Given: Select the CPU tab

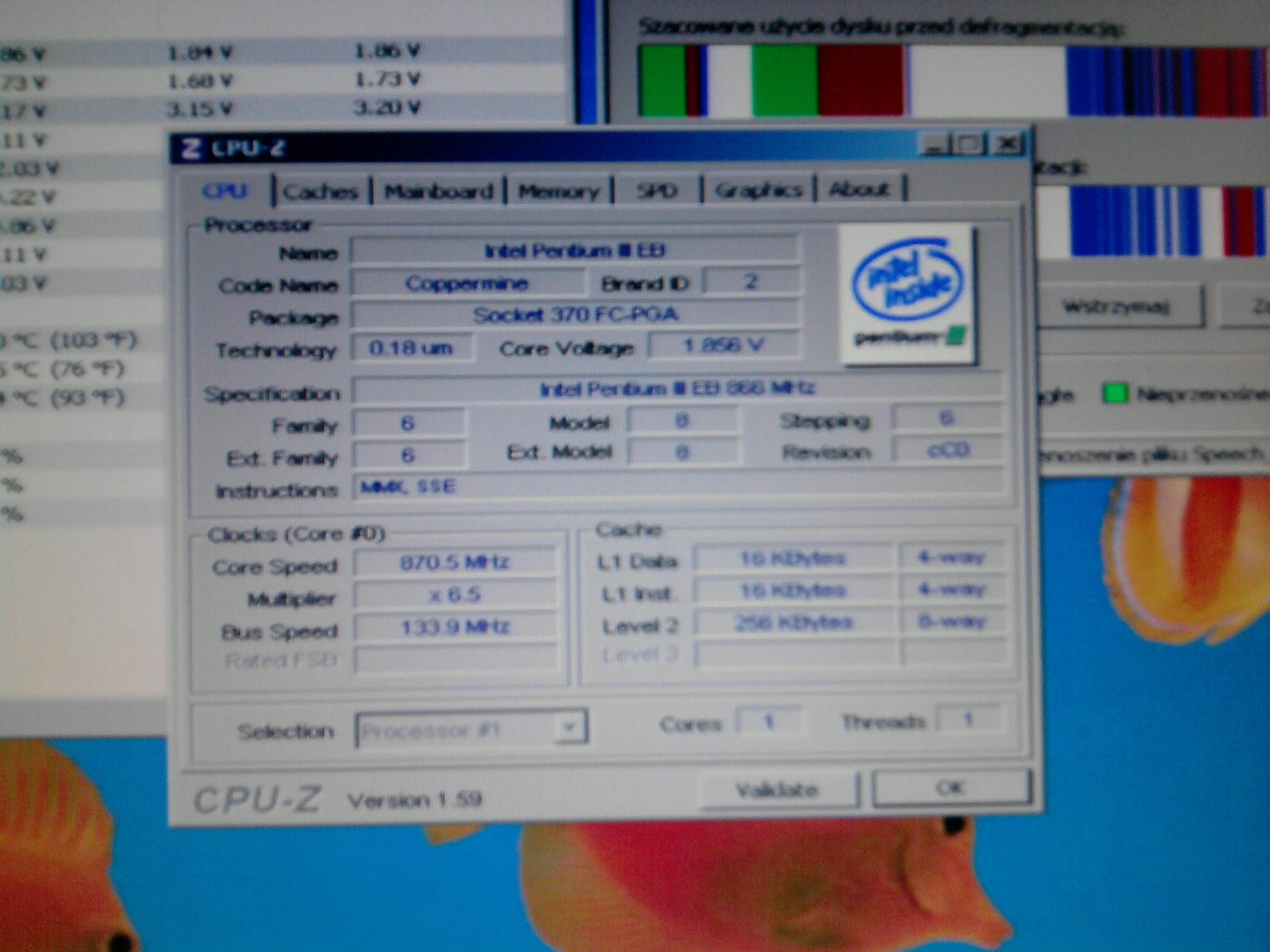Looking at the screenshot, I should (224, 190).
